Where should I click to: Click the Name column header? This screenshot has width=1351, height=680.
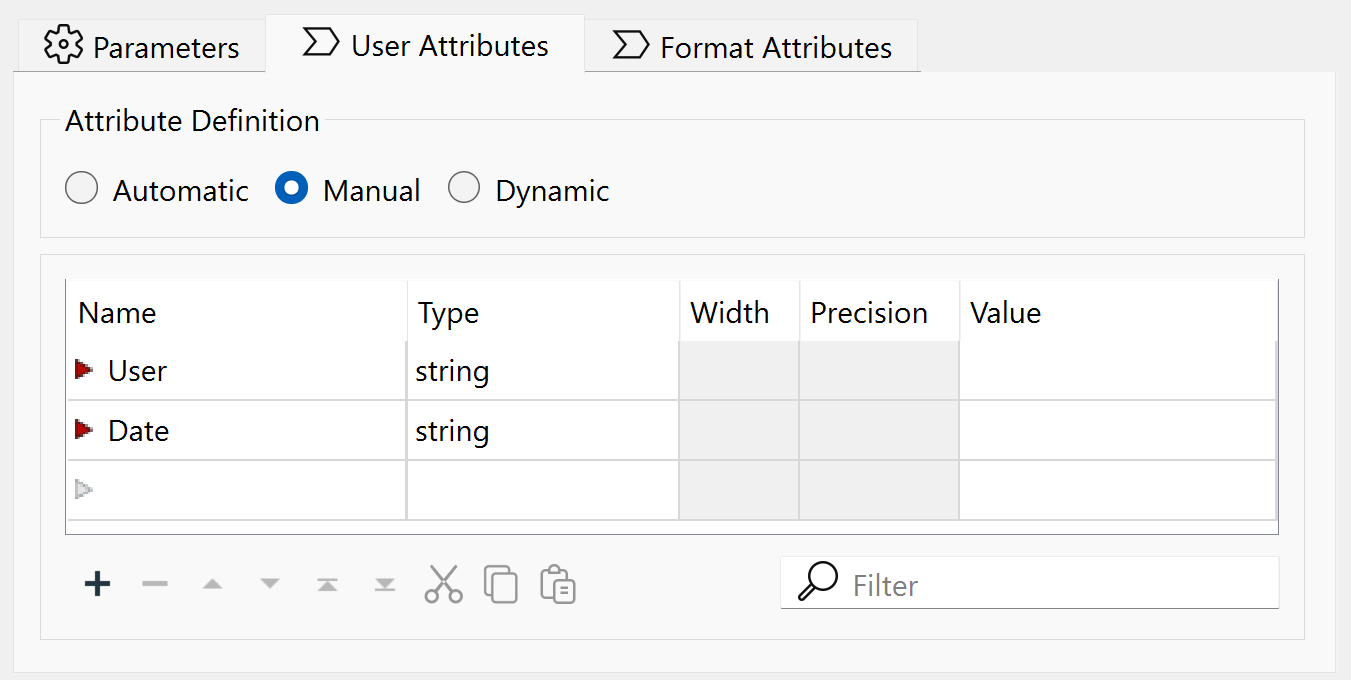117,312
